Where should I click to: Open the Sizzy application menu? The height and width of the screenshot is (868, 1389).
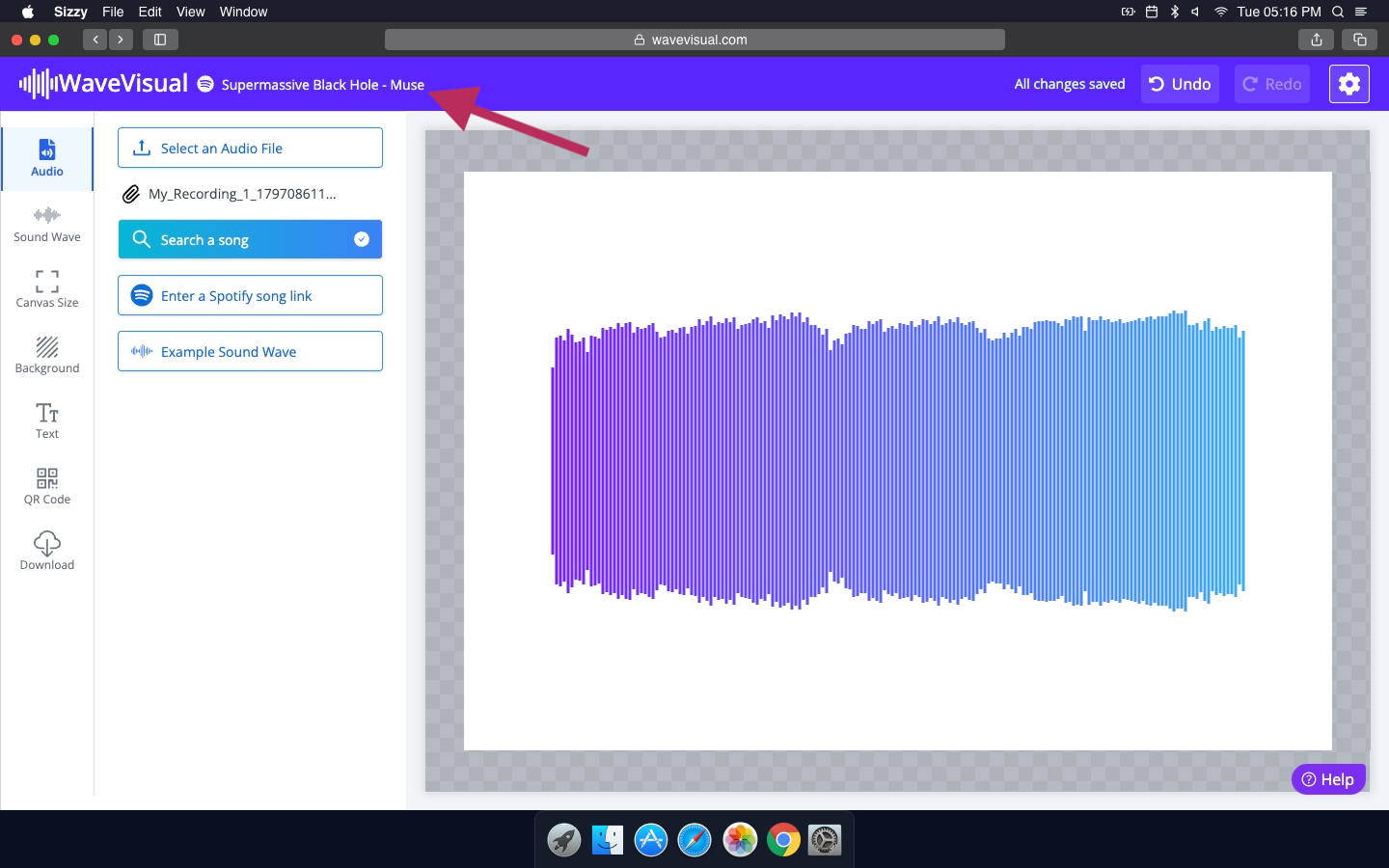tap(70, 12)
